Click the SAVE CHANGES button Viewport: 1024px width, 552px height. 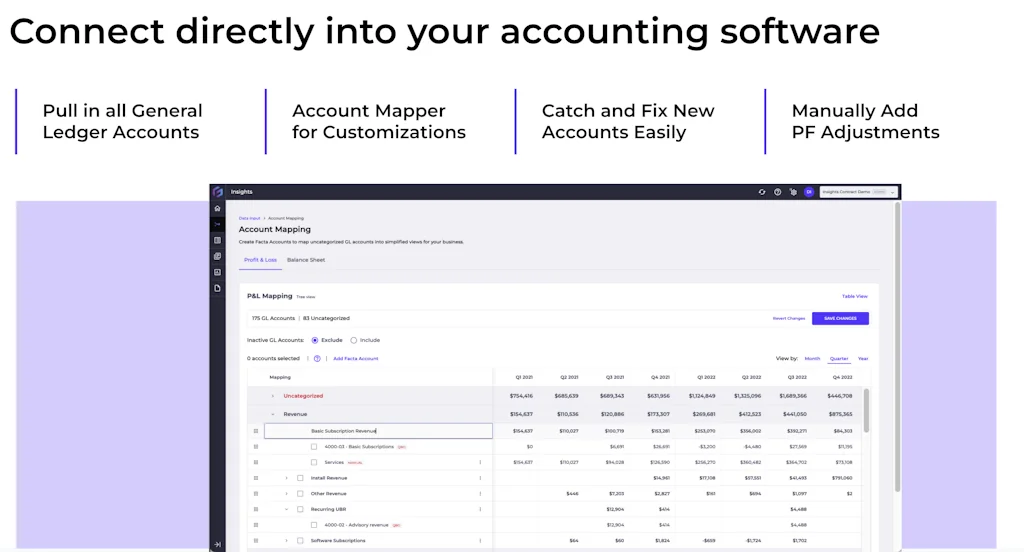click(840, 319)
